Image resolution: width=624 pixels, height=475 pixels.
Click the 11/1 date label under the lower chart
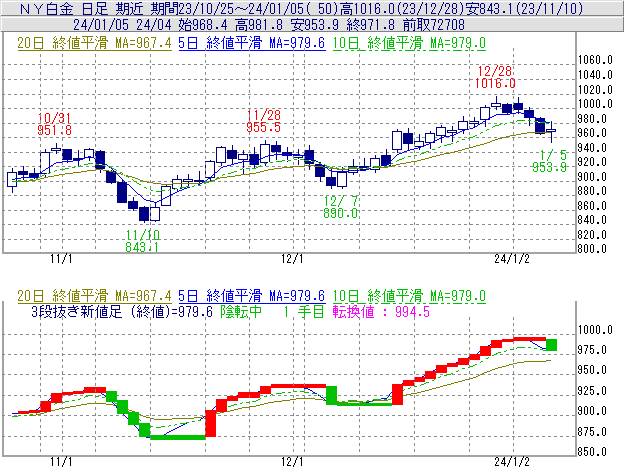[x=61, y=462]
